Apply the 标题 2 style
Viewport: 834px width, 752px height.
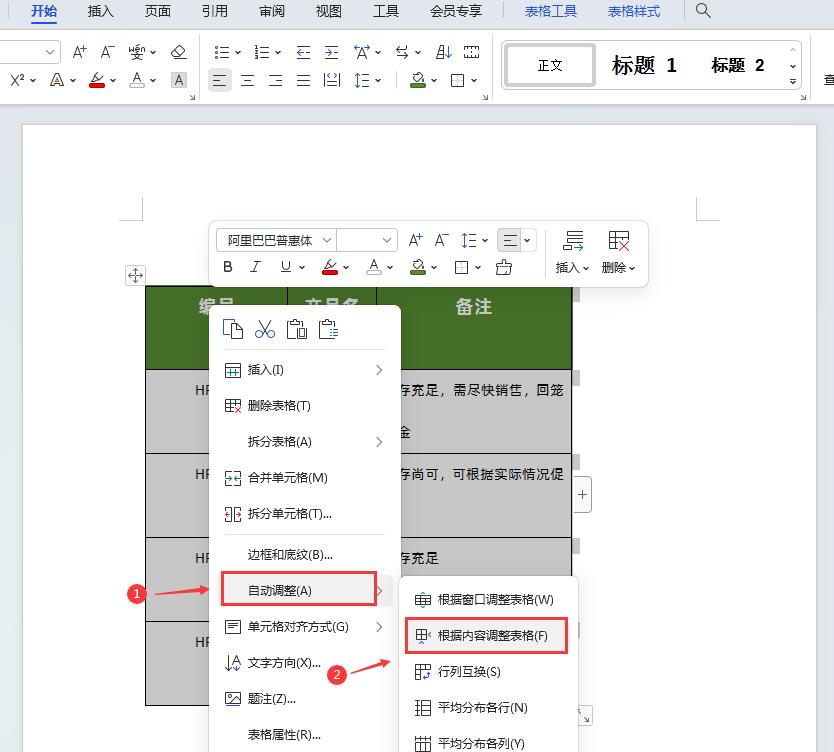737,65
